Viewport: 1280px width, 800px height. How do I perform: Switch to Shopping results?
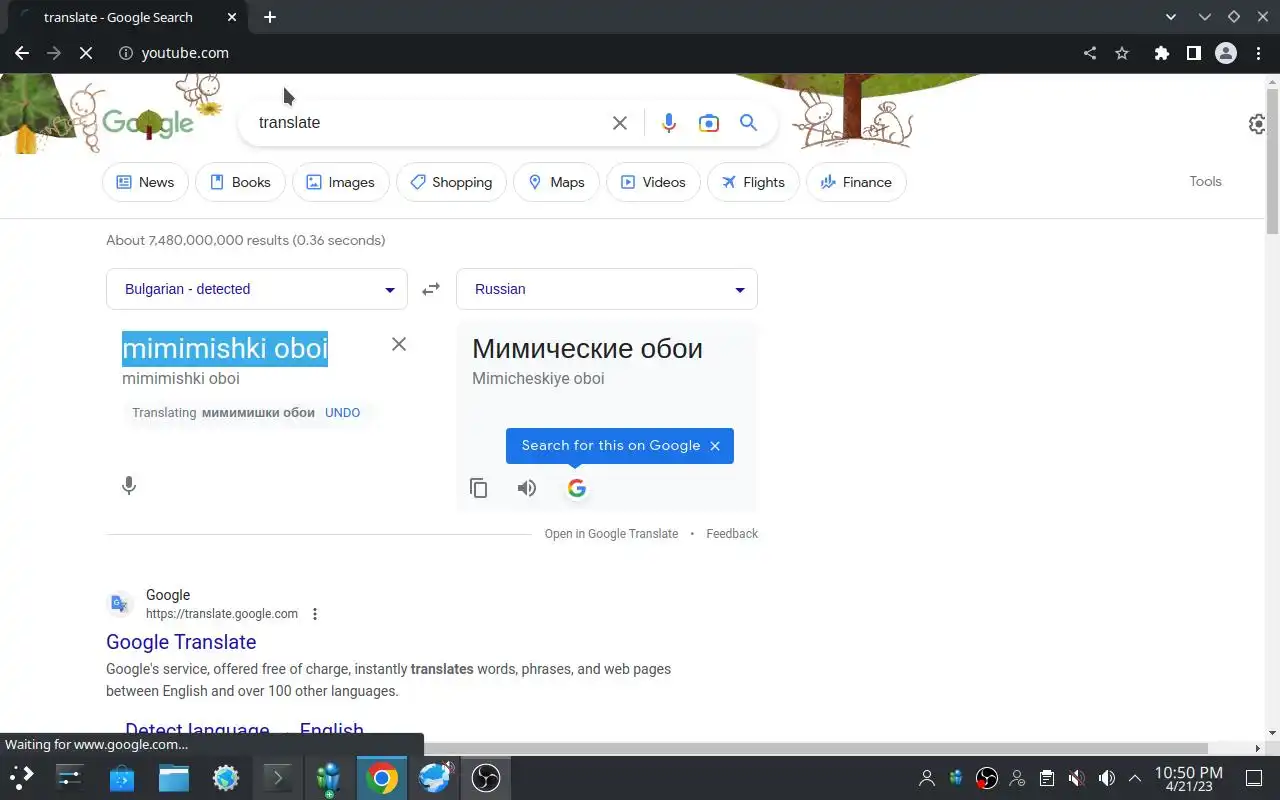(451, 182)
